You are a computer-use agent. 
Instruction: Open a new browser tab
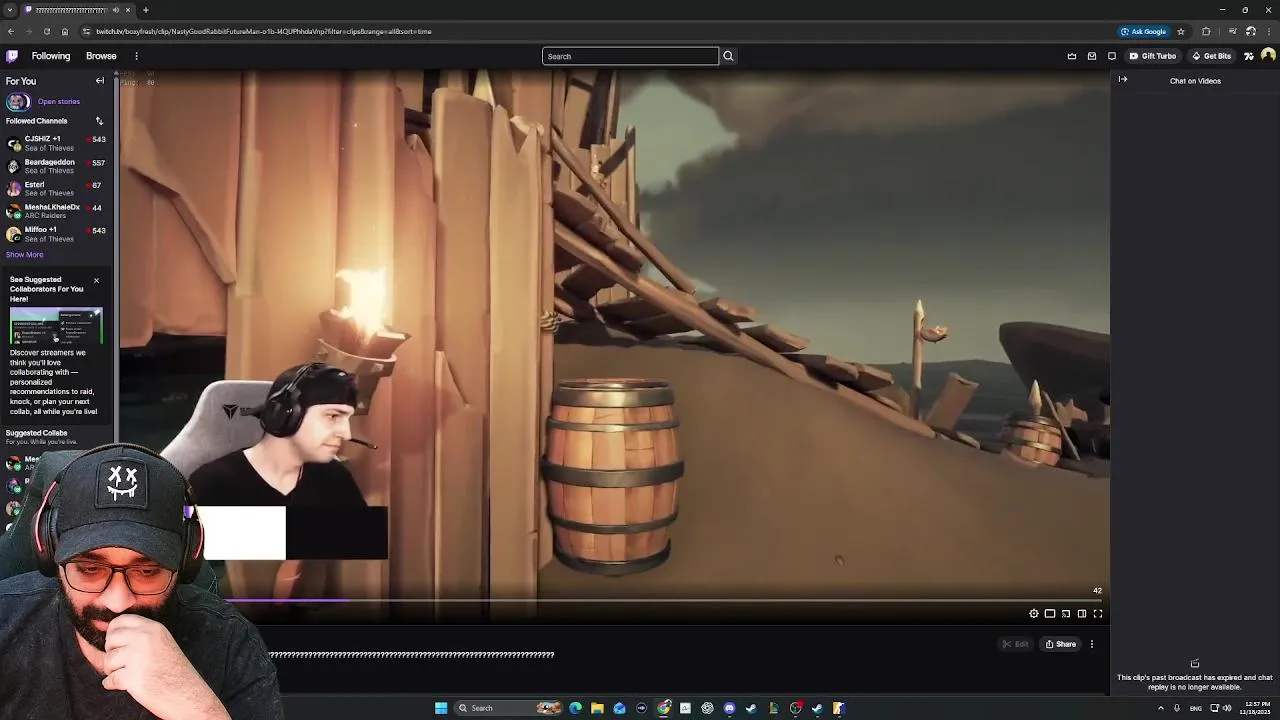145,10
